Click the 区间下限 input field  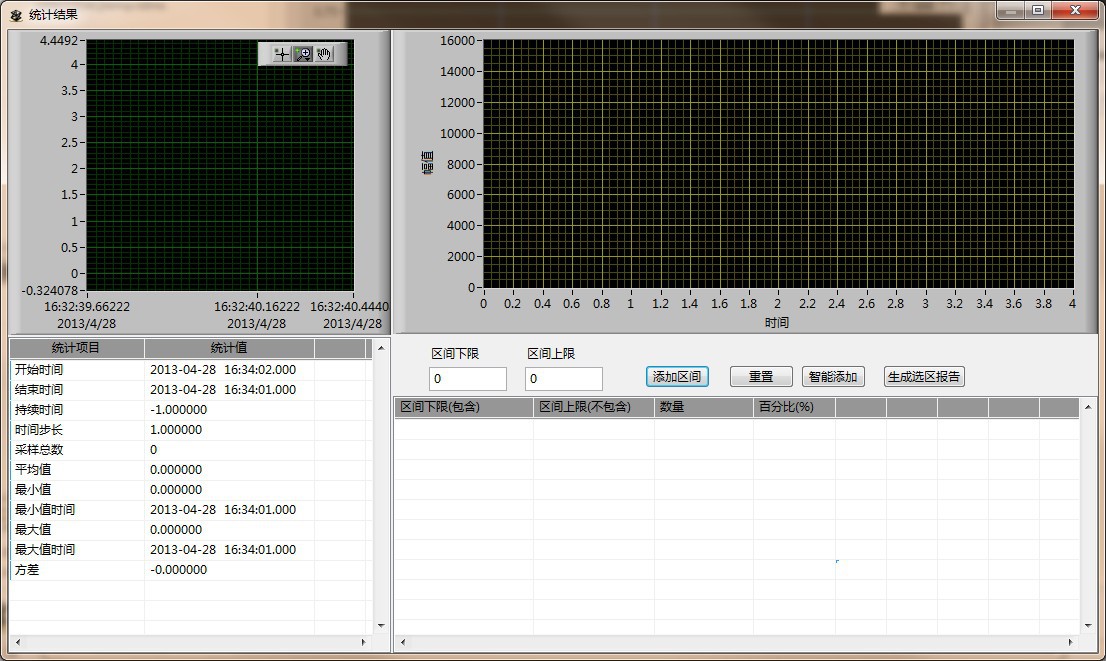468,379
